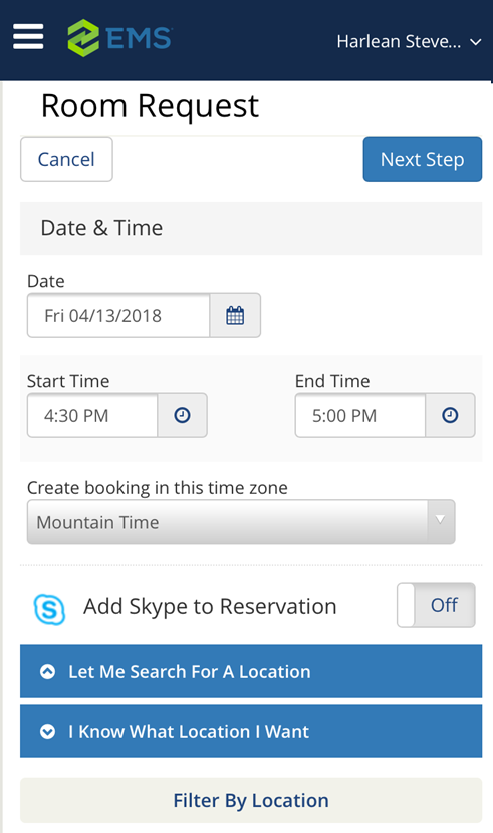Click the End Time clock icon
The height and width of the screenshot is (833, 493).
[450, 415]
